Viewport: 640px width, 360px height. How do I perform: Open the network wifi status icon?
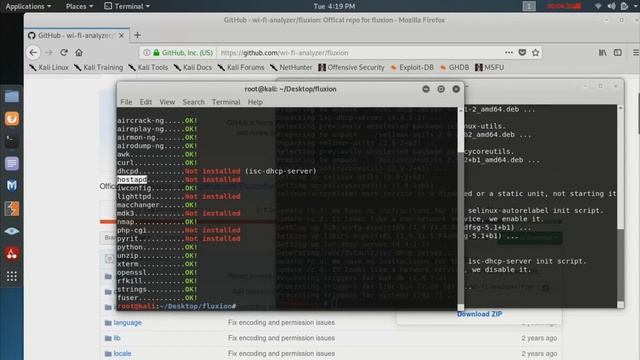tap(598, 6)
